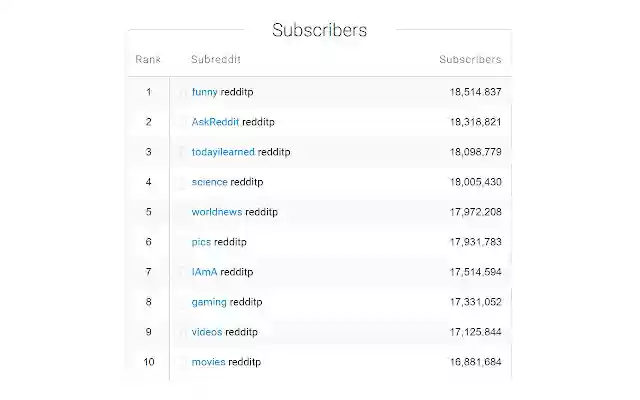Sort by Subscribers column header
The image size is (640, 400).
click(470, 60)
